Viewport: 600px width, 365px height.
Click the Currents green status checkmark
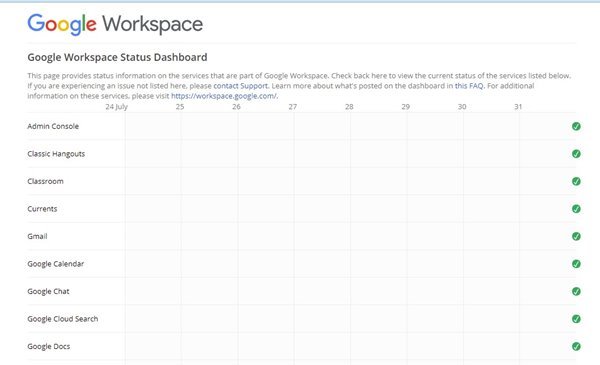[x=576, y=209]
